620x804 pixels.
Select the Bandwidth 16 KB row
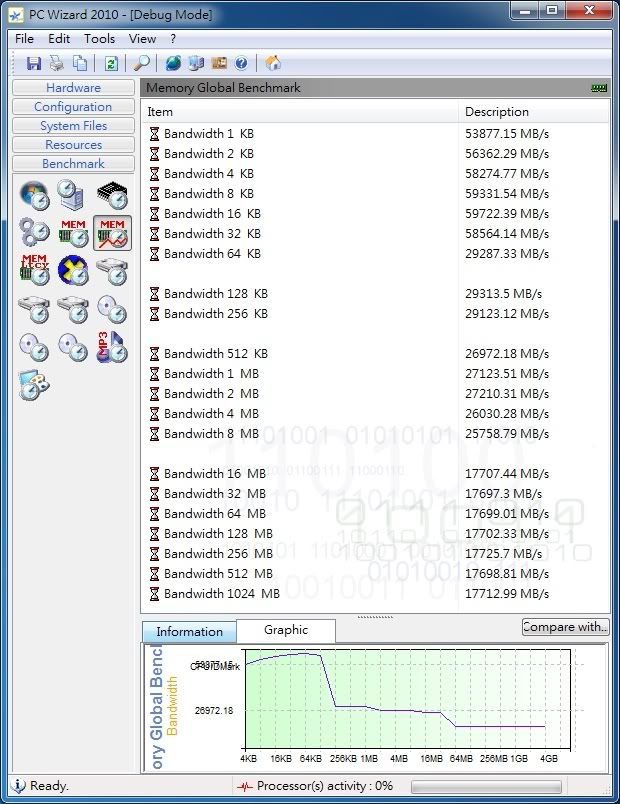375,214
